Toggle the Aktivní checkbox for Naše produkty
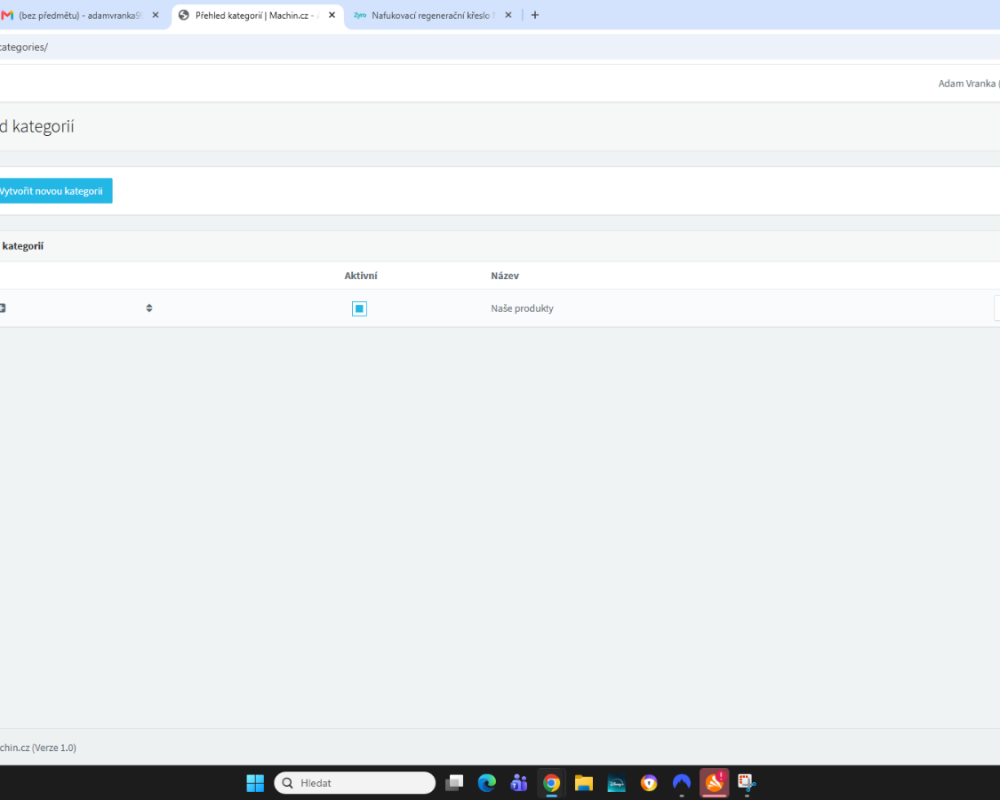The width and height of the screenshot is (1000, 800). click(x=359, y=309)
